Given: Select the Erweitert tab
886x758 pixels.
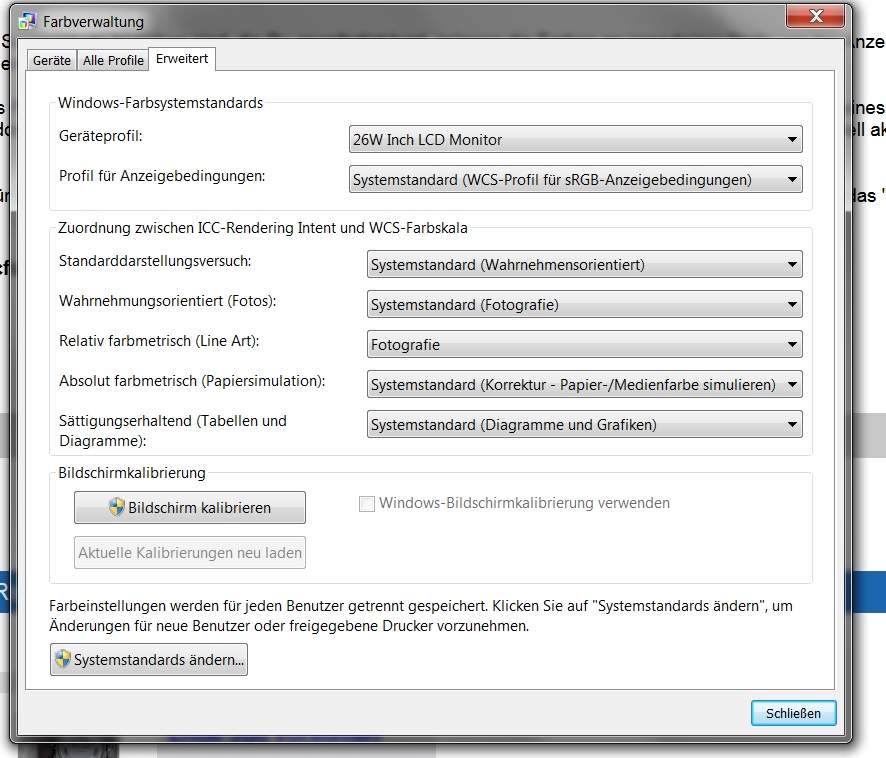Looking at the screenshot, I should coord(182,59).
